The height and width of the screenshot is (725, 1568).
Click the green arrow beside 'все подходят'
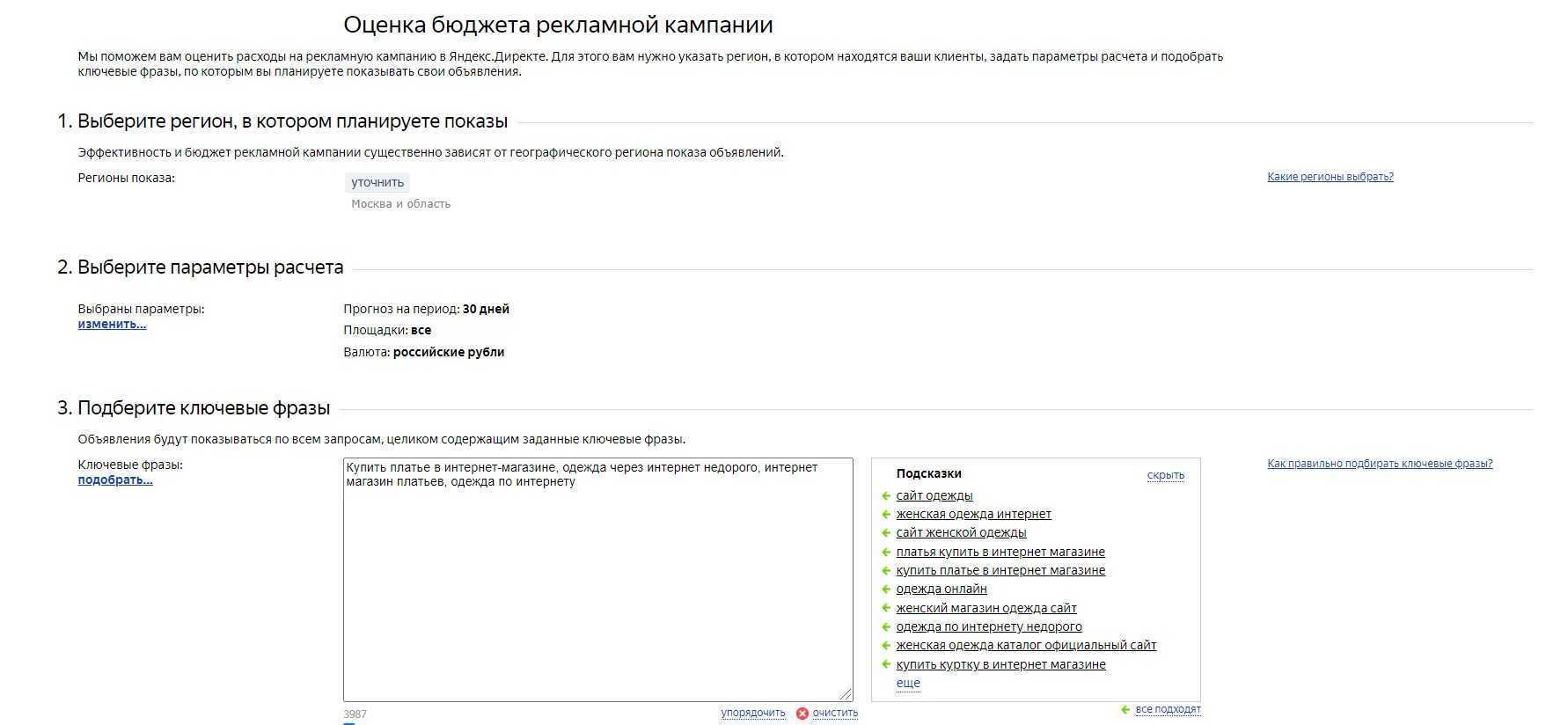[x=1125, y=710]
